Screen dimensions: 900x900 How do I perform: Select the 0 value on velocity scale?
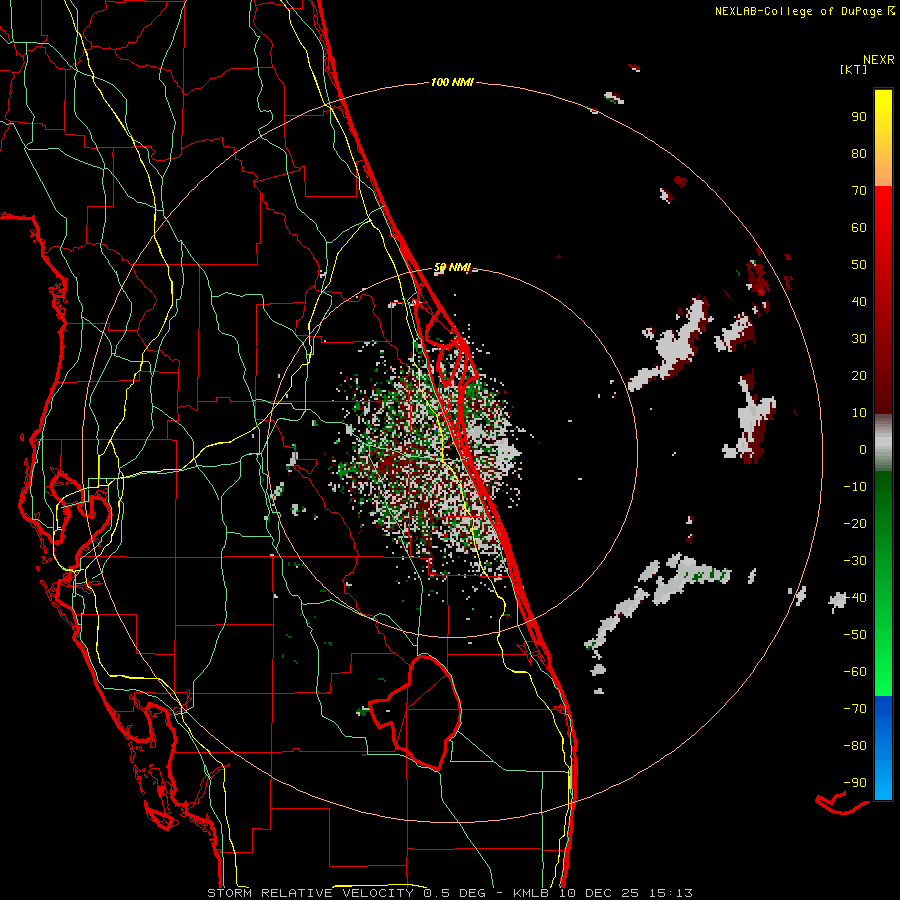tap(863, 449)
